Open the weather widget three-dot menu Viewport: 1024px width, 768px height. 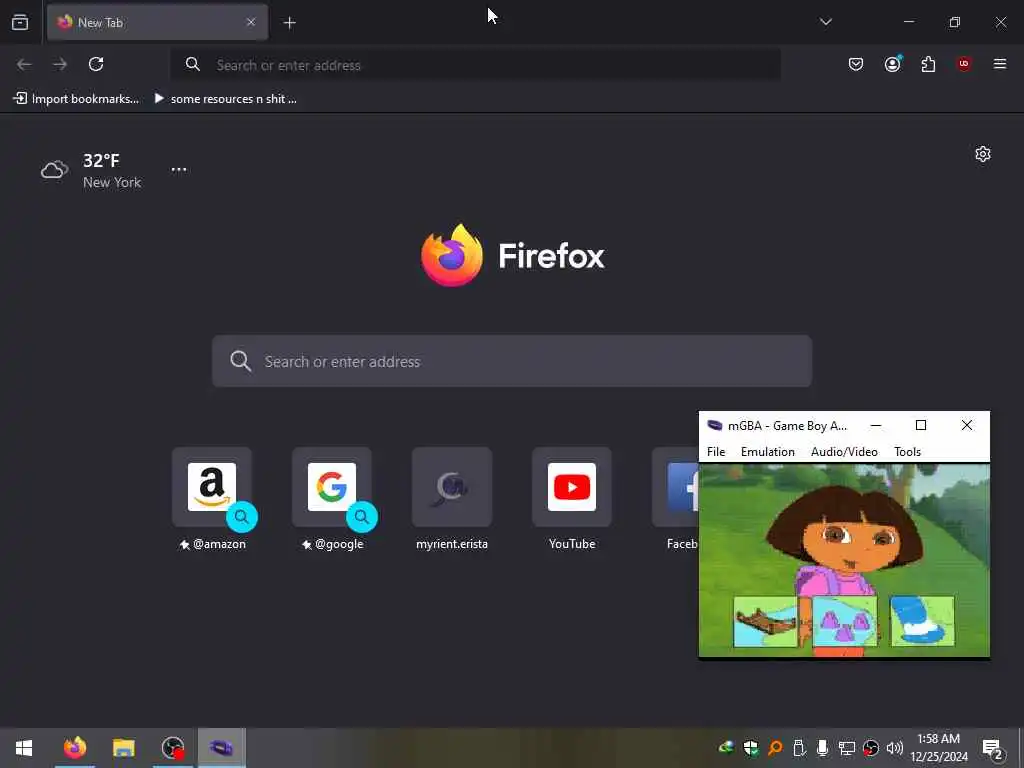click(x=179, y=169)
